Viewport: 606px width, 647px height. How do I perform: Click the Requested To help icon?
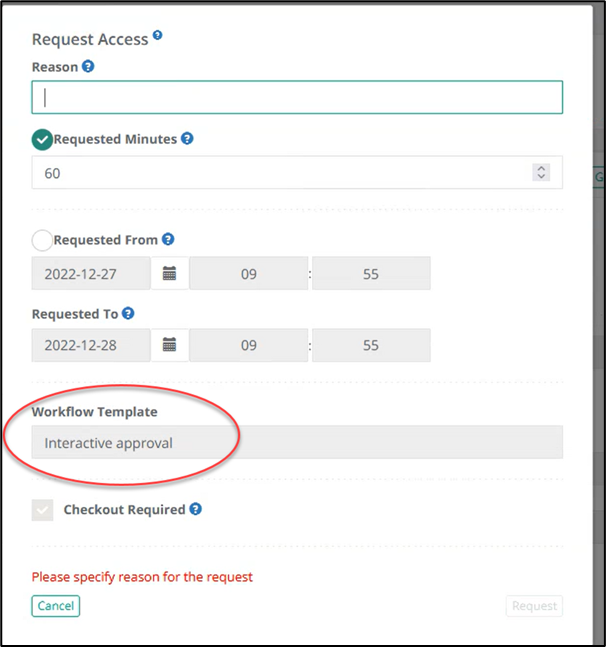click(x=128, y=313)
